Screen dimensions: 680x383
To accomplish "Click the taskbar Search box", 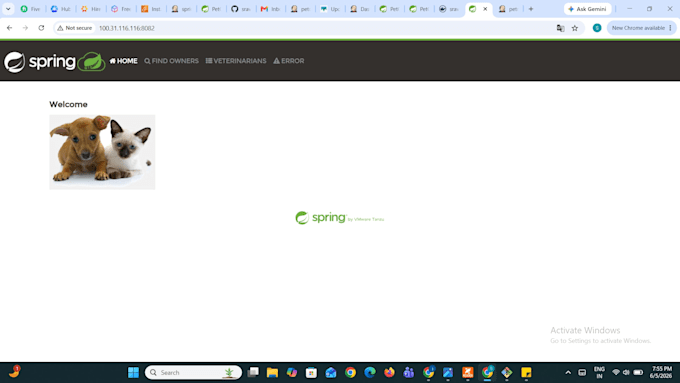I will click(193, 373).
